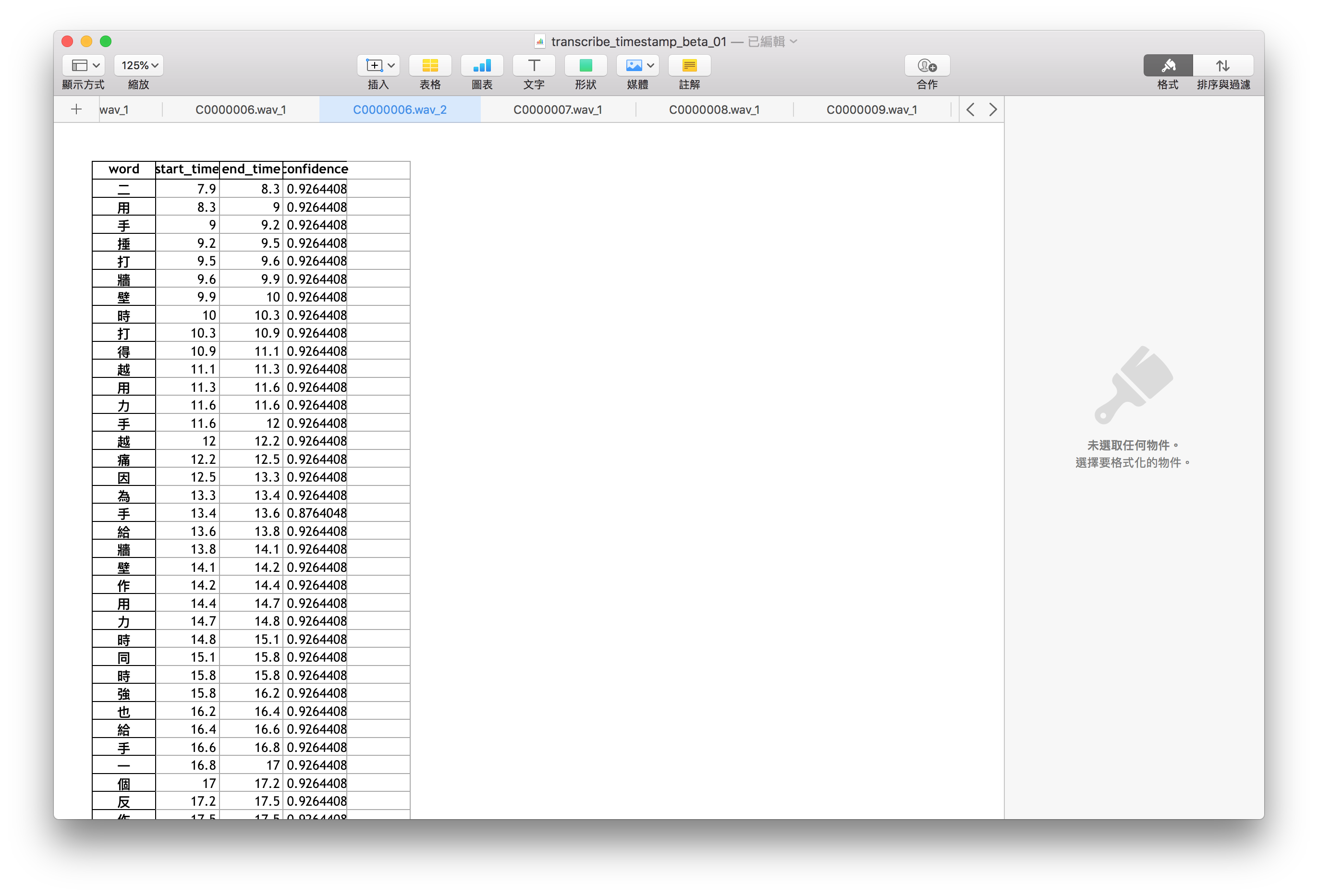Add a comment with 註解 icon
1318x896 pixels.
(689, 66)
